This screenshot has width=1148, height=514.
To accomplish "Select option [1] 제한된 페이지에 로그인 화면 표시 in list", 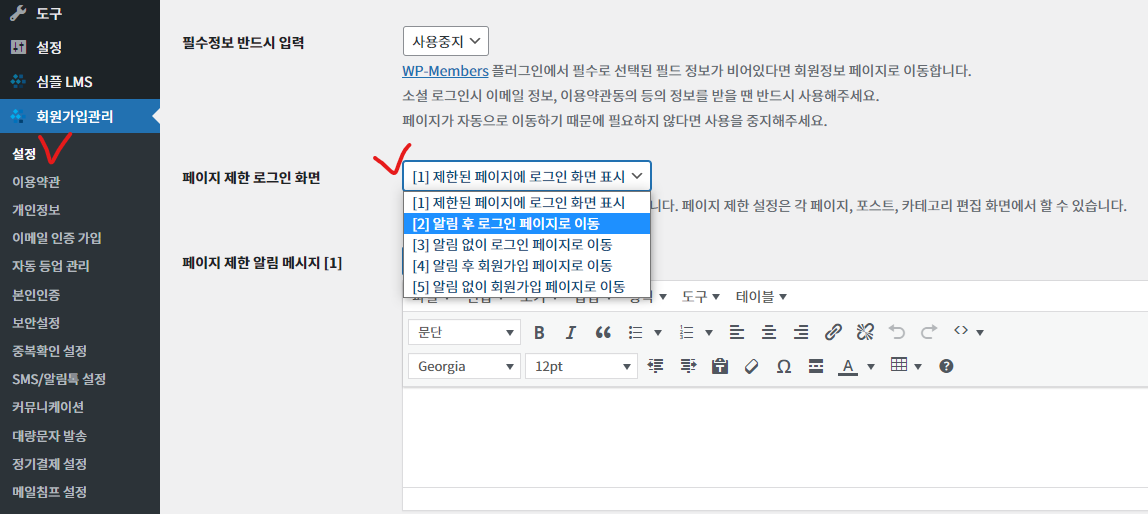I will (526, 202).
